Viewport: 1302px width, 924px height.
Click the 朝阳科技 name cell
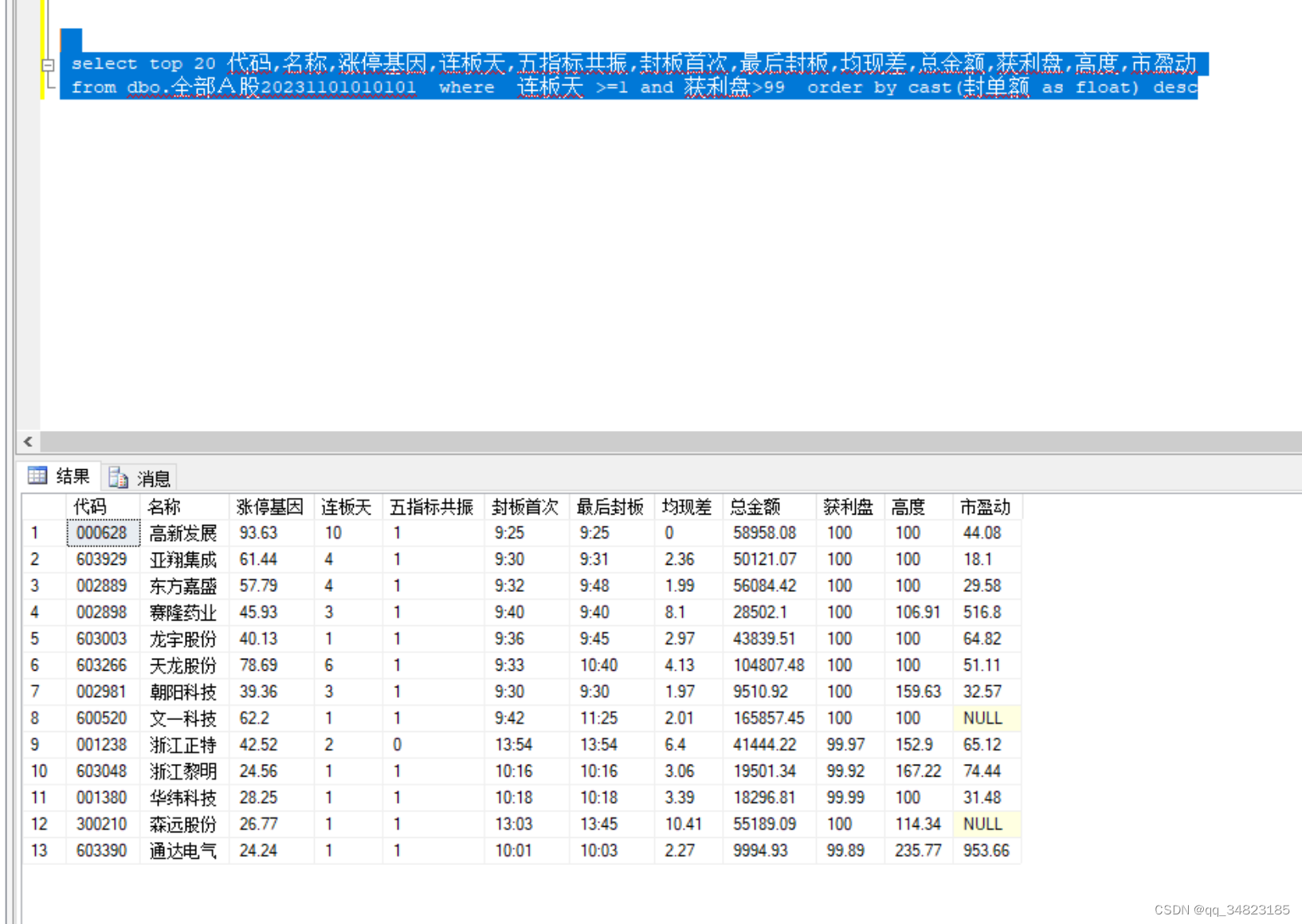tap(186, 691)
